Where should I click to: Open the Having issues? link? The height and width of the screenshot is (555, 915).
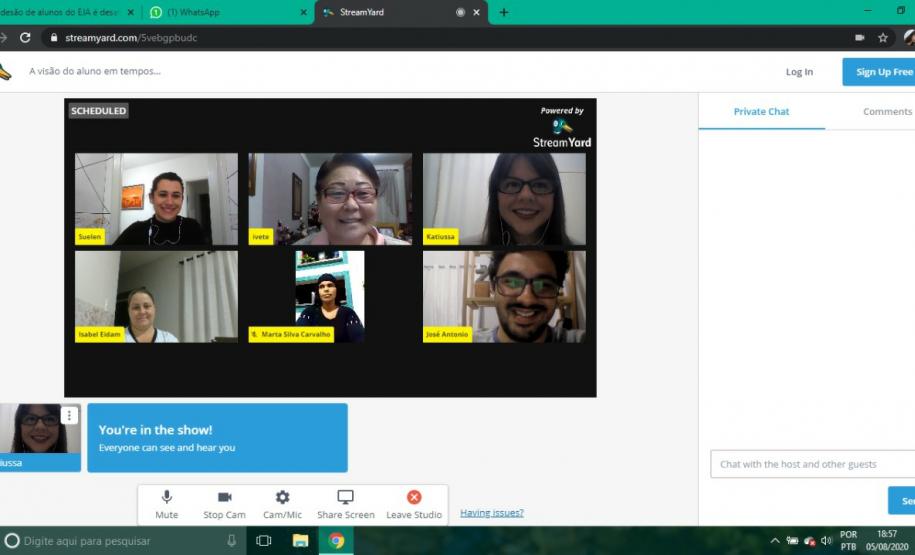point(491,513)
